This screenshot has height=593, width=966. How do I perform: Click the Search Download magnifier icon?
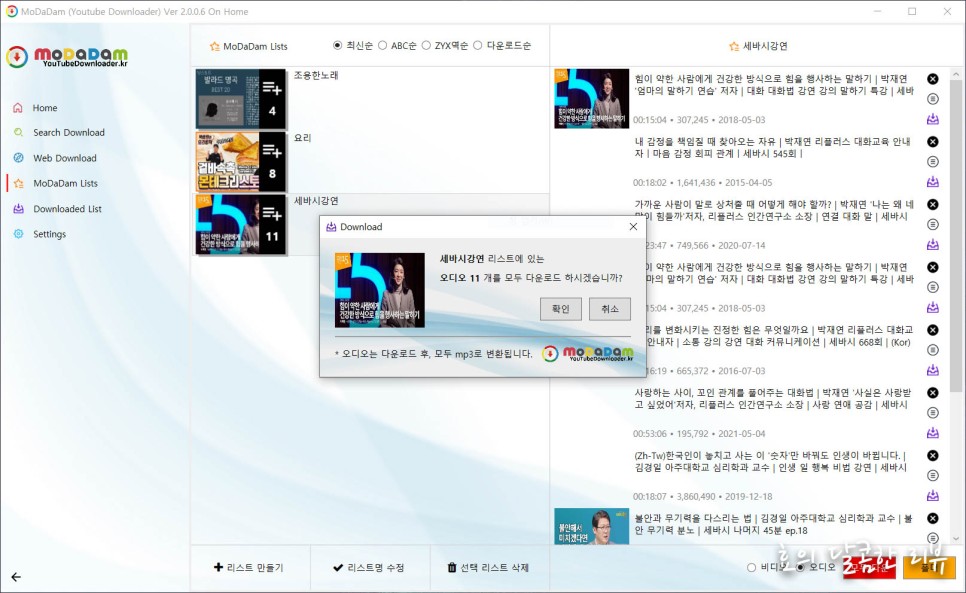(x=19, y=132)
